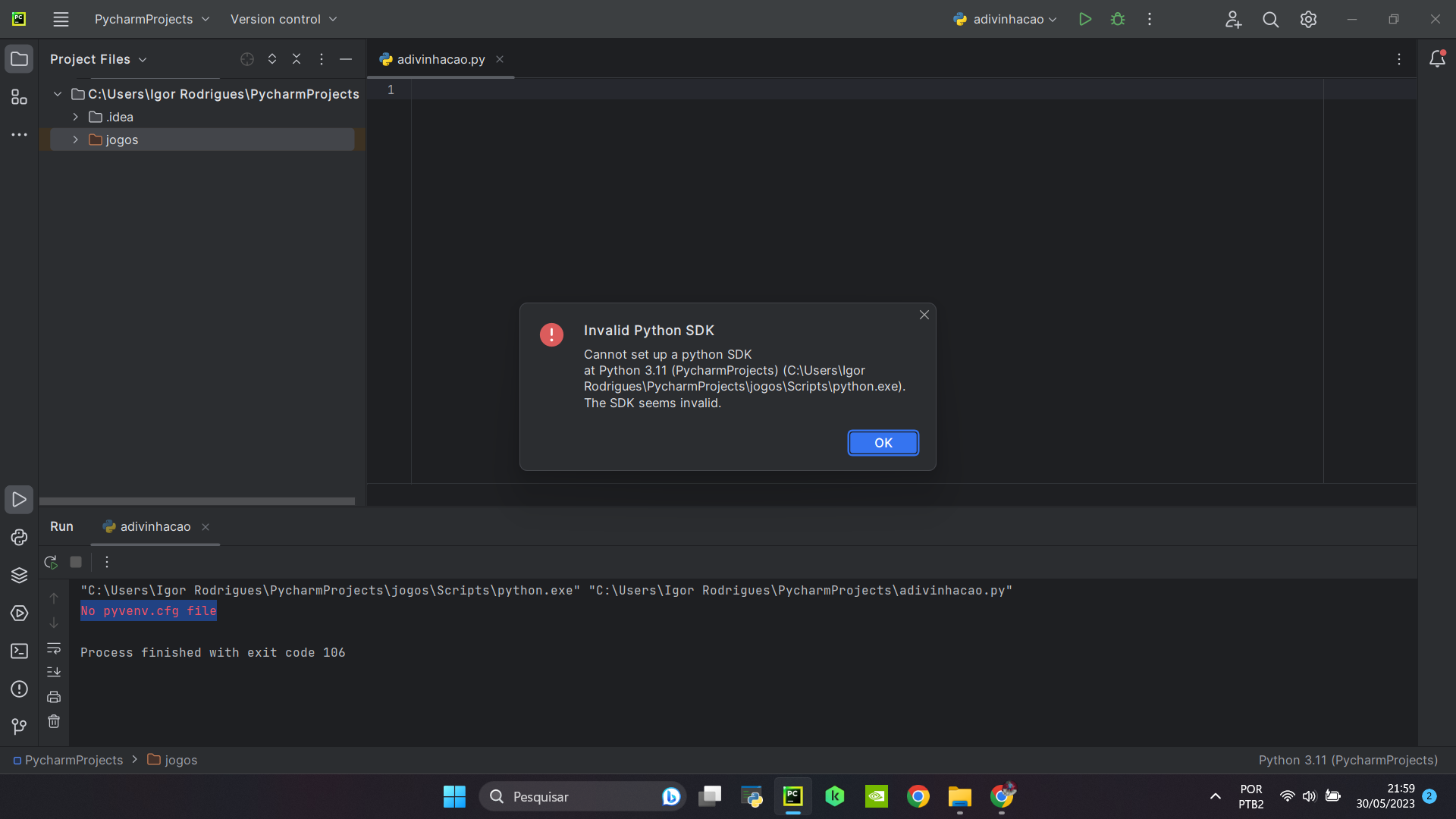Open IDE settings gear

1308,19
